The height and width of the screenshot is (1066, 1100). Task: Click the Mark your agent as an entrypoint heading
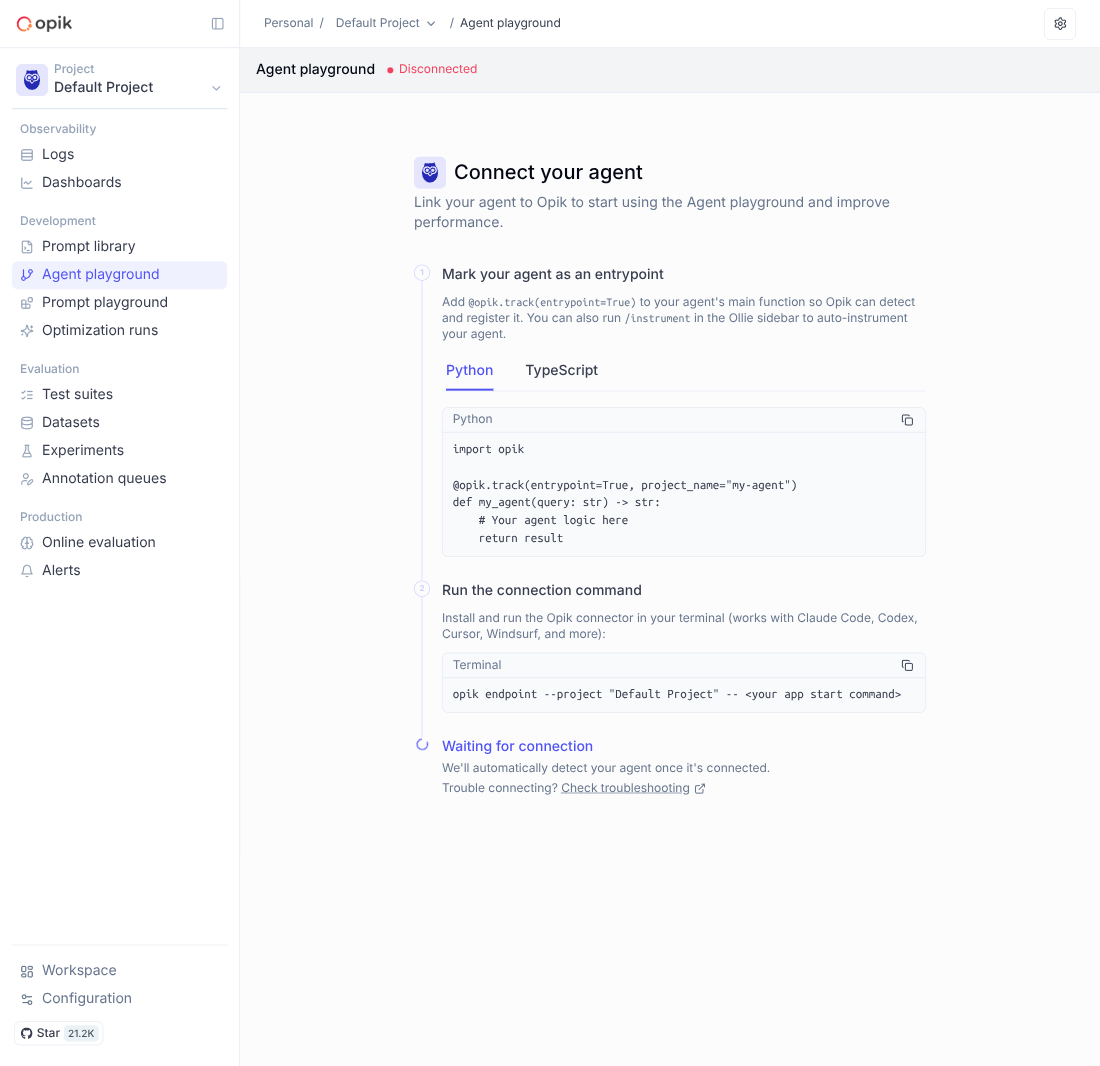pos(552,274)
